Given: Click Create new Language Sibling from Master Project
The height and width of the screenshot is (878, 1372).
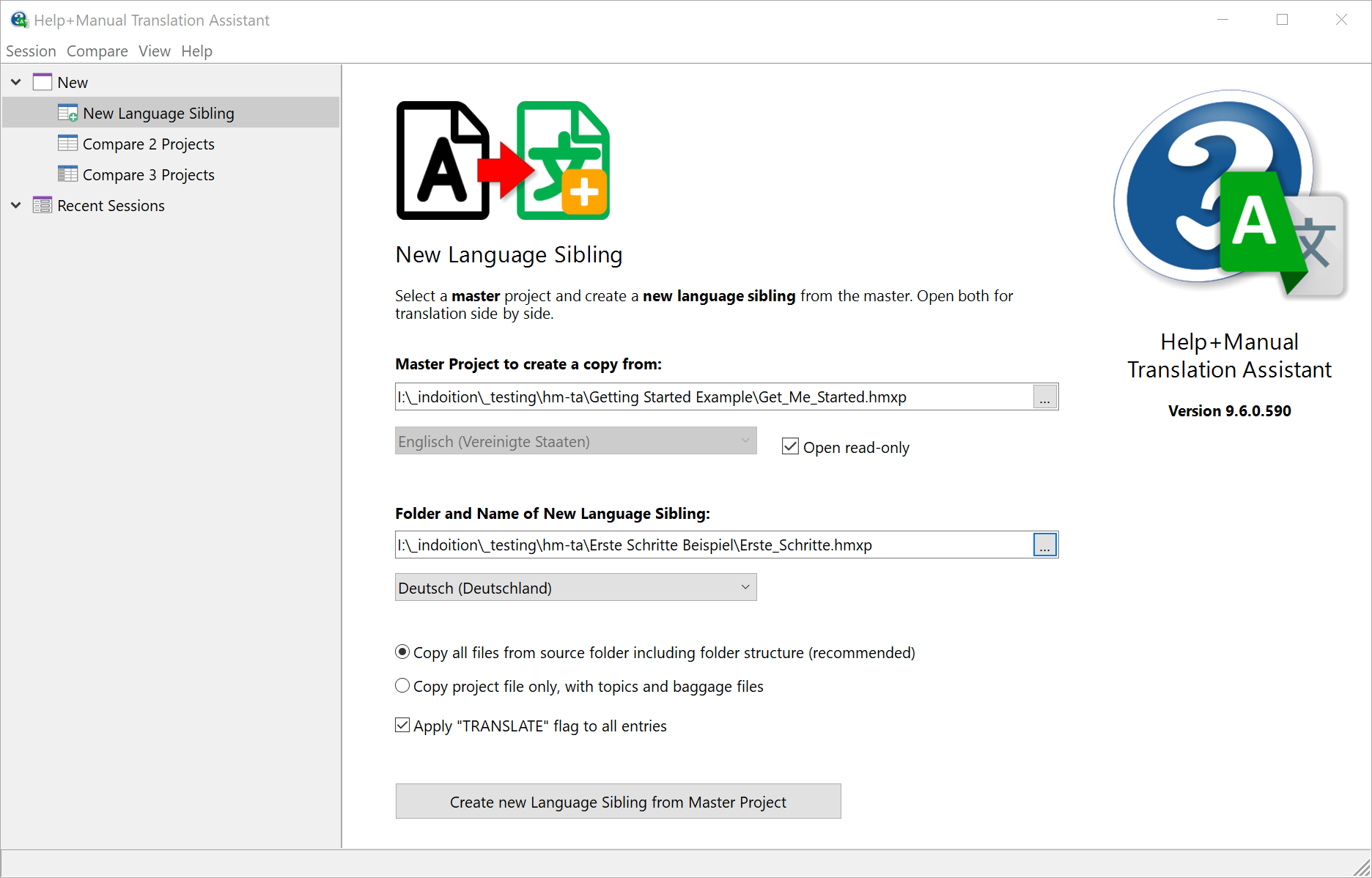Looking at the screenshot, I should pyautogui.click(x=619, y=802).
